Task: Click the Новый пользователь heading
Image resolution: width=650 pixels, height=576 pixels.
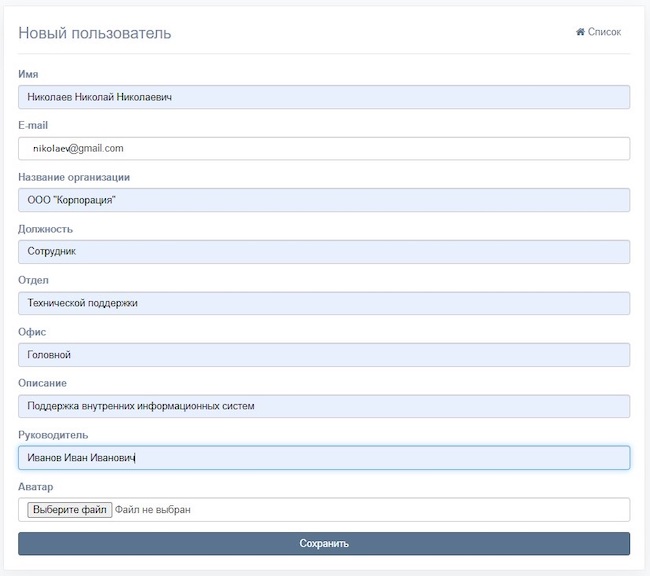Action: click(x=95, y=33)
